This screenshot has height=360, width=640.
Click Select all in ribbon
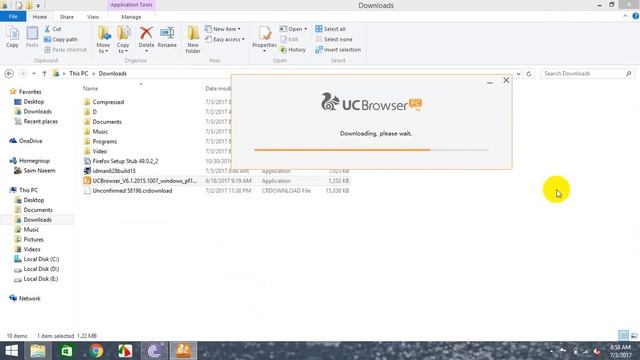pos(330,29)
